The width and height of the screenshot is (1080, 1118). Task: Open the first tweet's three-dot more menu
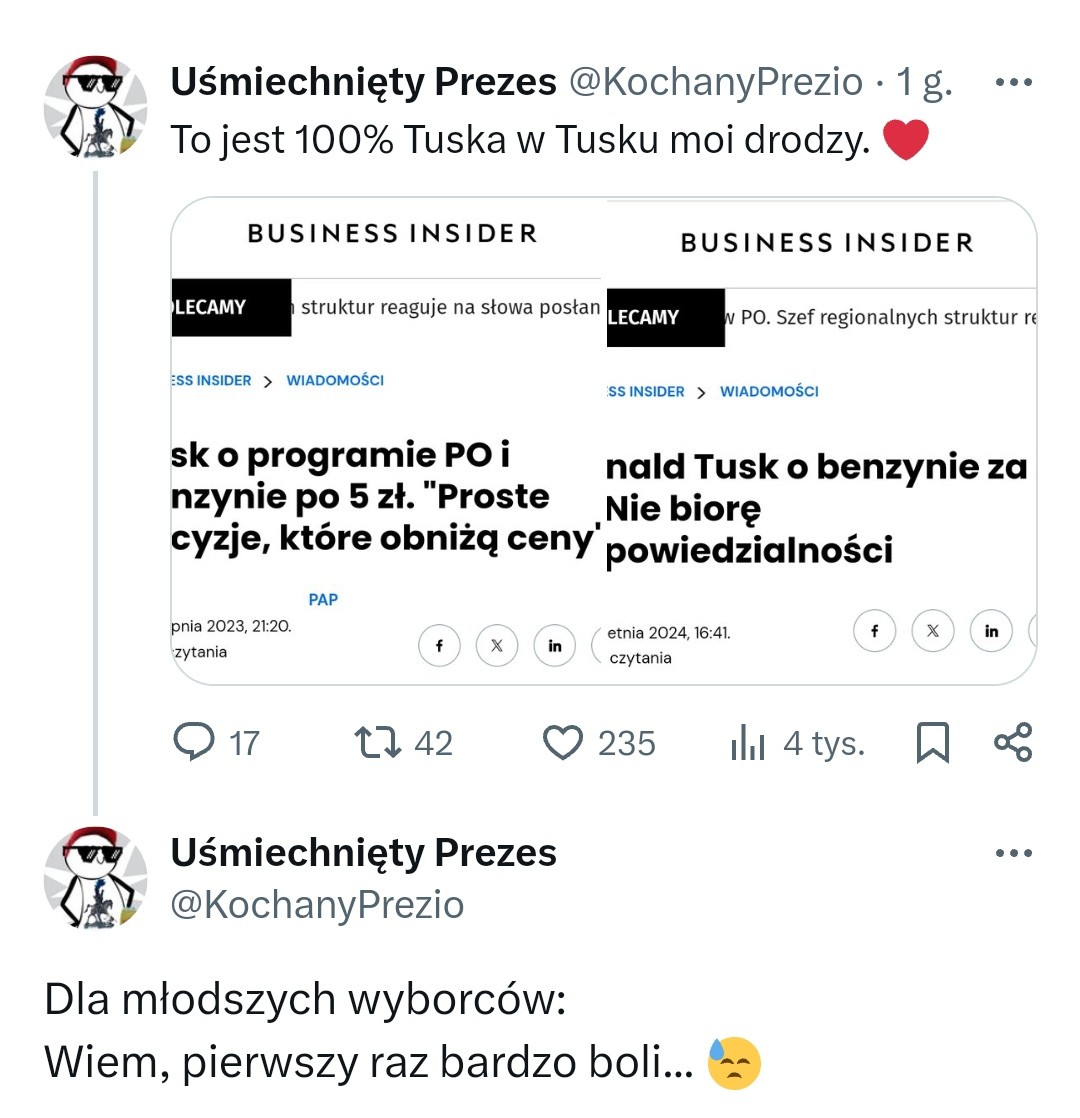click(1014, 83)
